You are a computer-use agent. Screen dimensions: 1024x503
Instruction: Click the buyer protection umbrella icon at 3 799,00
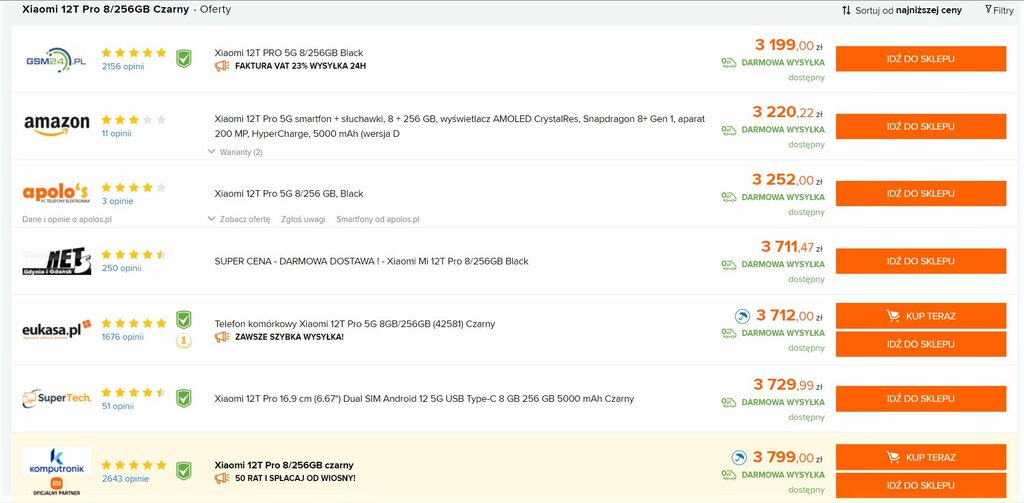[739, 457]
